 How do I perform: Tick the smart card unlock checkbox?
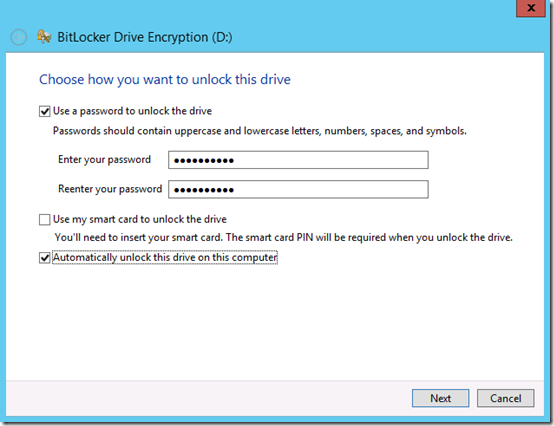click(45, 220)
